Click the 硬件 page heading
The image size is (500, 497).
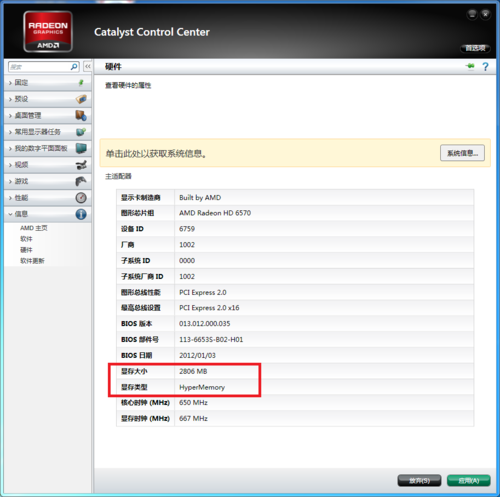coord(113,66)
